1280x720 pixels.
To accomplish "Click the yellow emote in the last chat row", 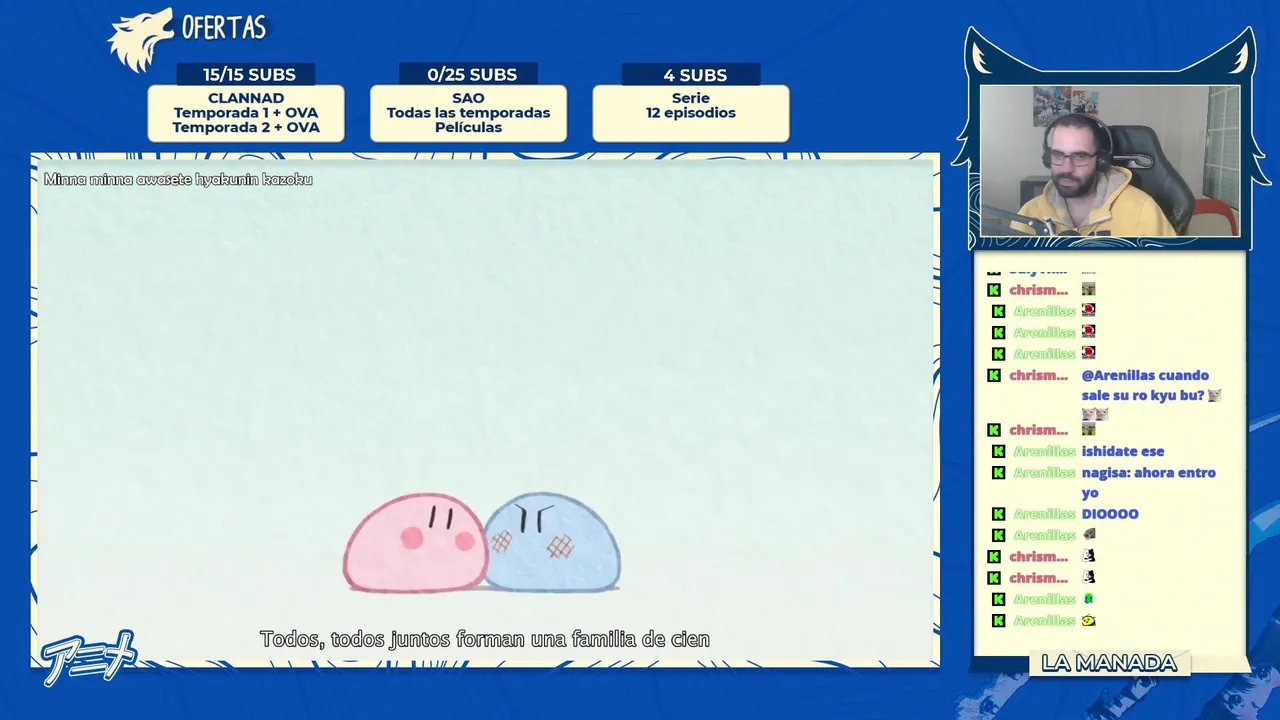I will click(1089, 620).
